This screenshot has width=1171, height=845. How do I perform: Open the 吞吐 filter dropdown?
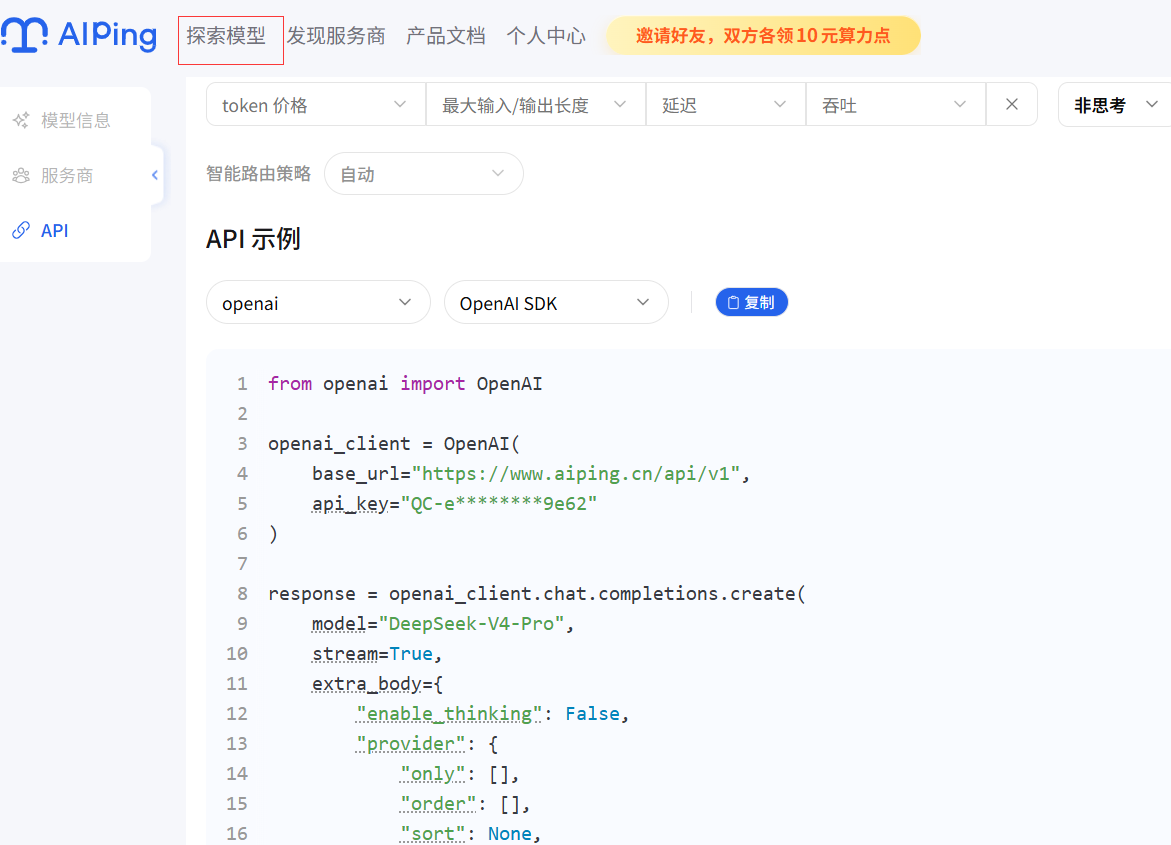point(895,105)
